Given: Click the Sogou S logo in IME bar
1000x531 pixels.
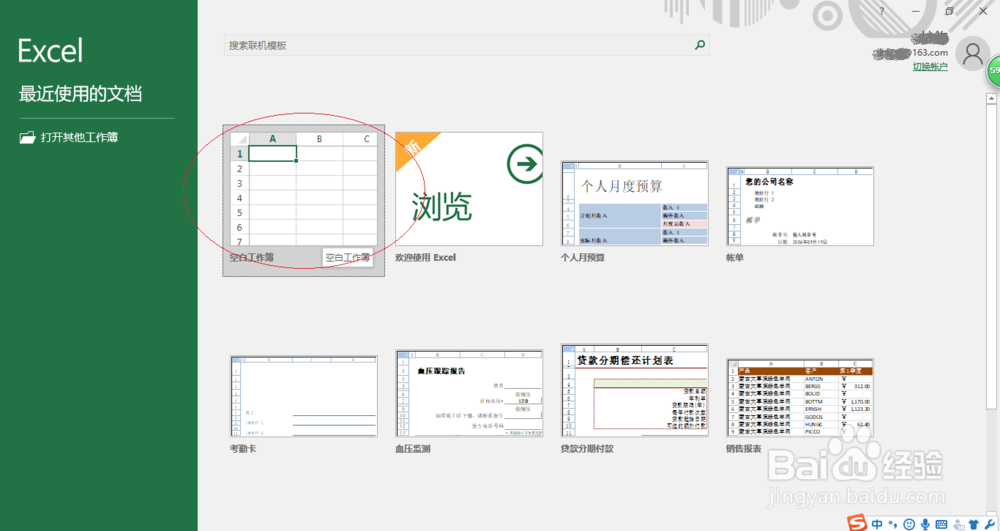Looking at the screenshot, I should click(x=857, y=523).
